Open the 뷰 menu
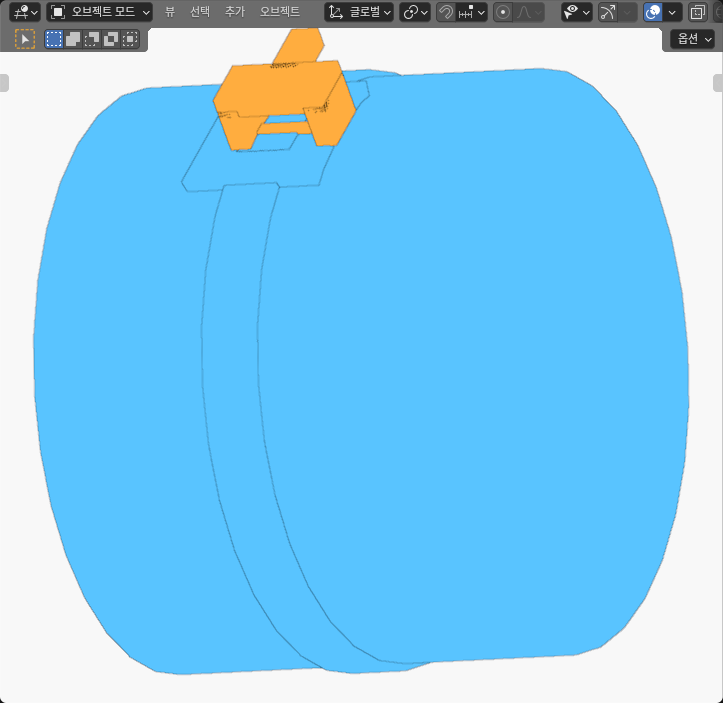The width and height of the screenshot is (723, 703). [x=170, y=12]
